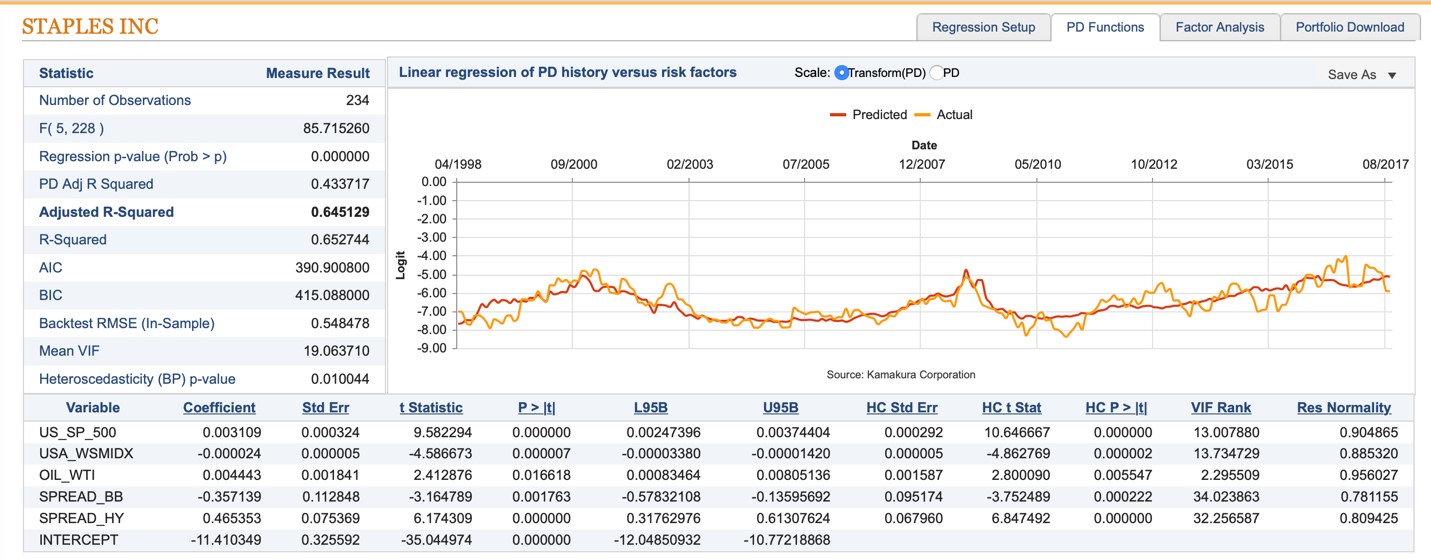Toggle the Actual series in chart legend
Image resolution: width=1431 pixels, height=559 pixels.
pyautogui.click(x=944, y=115)
